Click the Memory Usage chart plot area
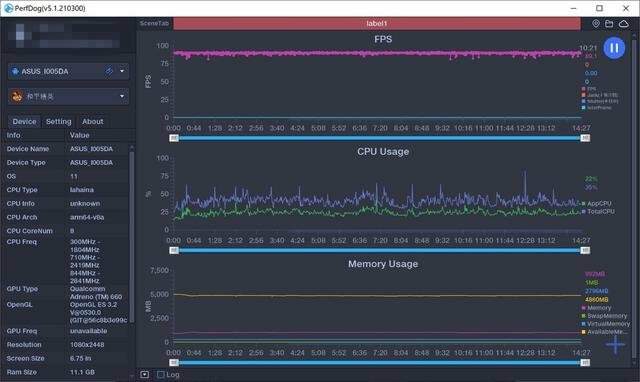The width and height of the screenshot is (640, 382). (377, 306)
